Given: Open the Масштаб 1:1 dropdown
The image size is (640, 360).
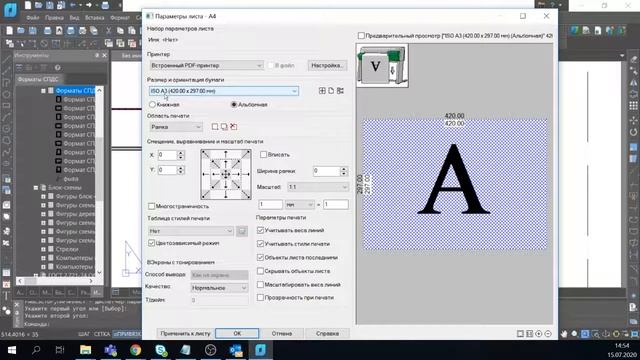Looking at the screenshot, I should click(318, 187).
